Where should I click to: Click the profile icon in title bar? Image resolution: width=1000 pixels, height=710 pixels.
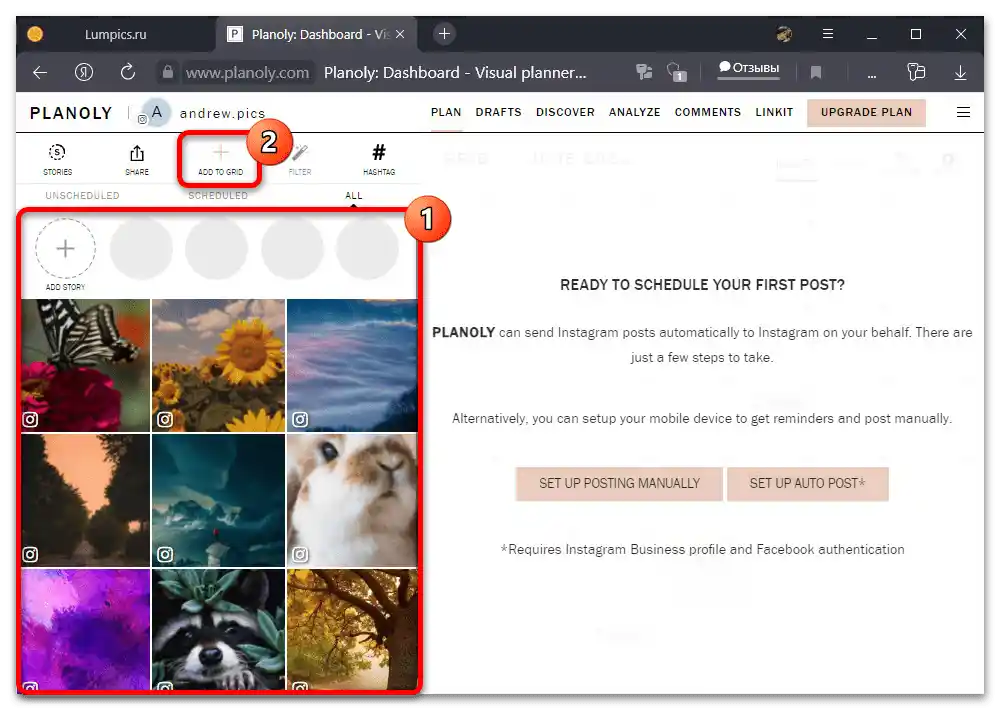[784, 34]
